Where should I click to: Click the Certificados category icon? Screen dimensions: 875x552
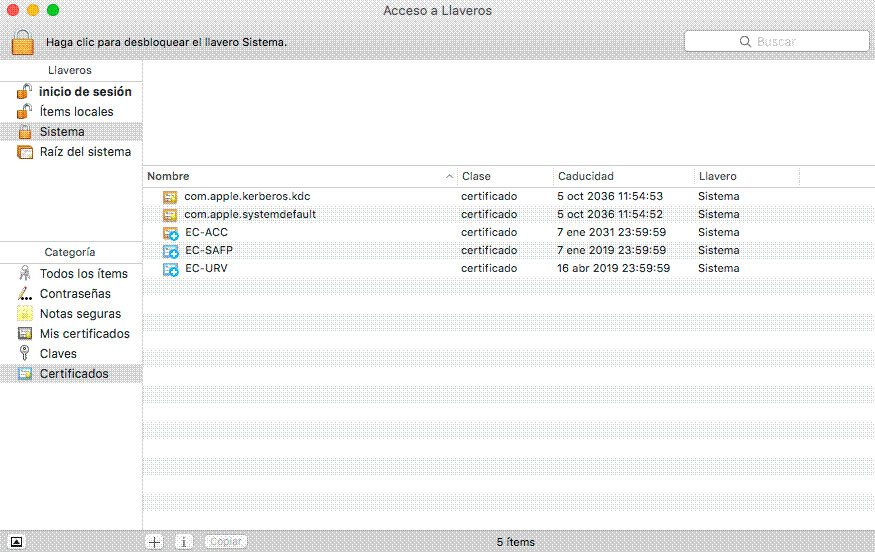(25, 373)
